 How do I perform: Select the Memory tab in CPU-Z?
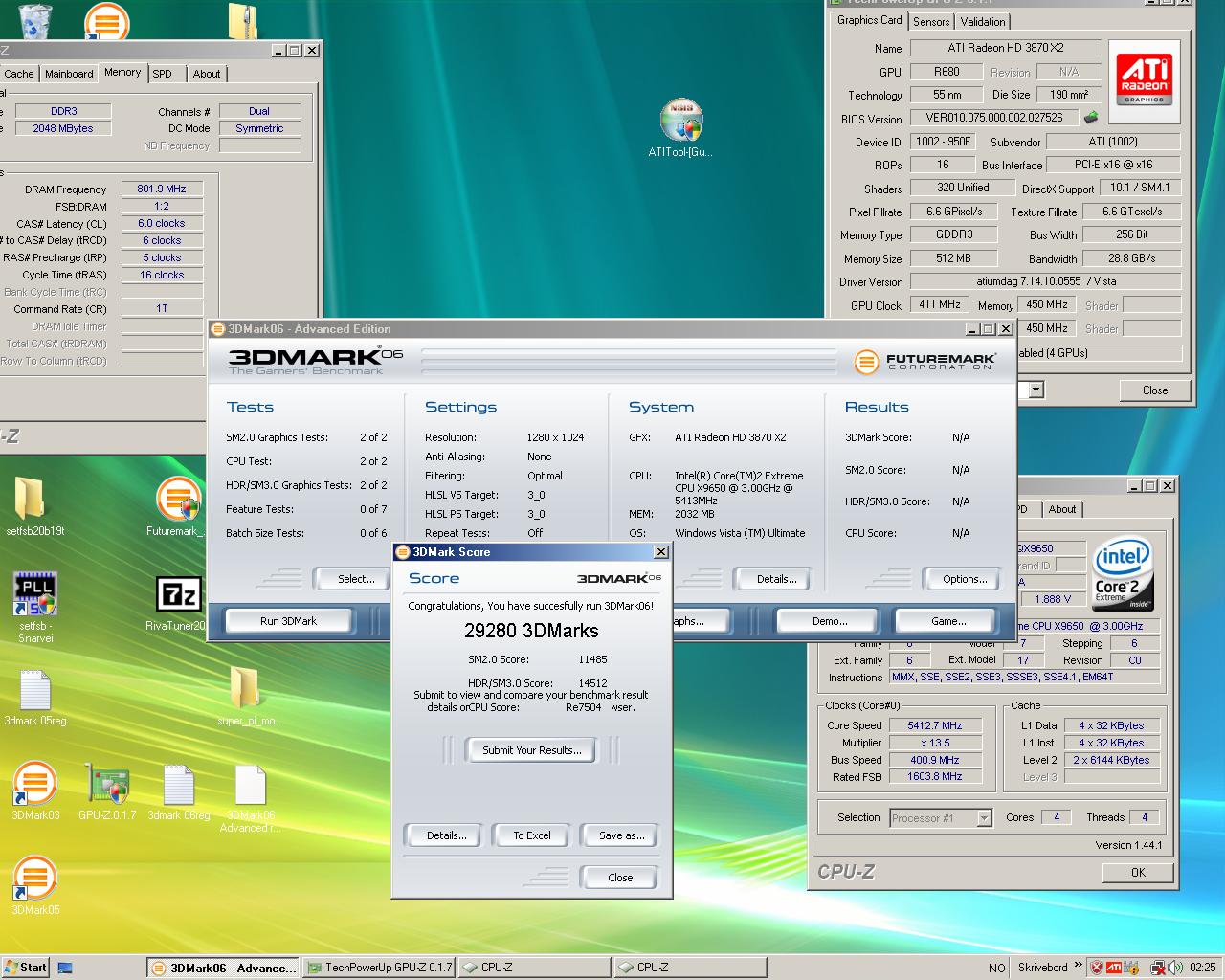122,73
